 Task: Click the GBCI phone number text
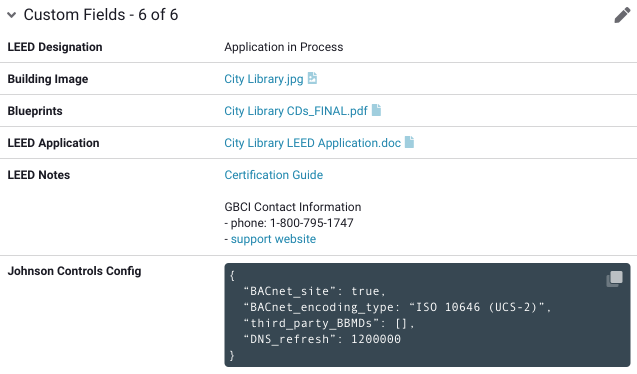312,223
